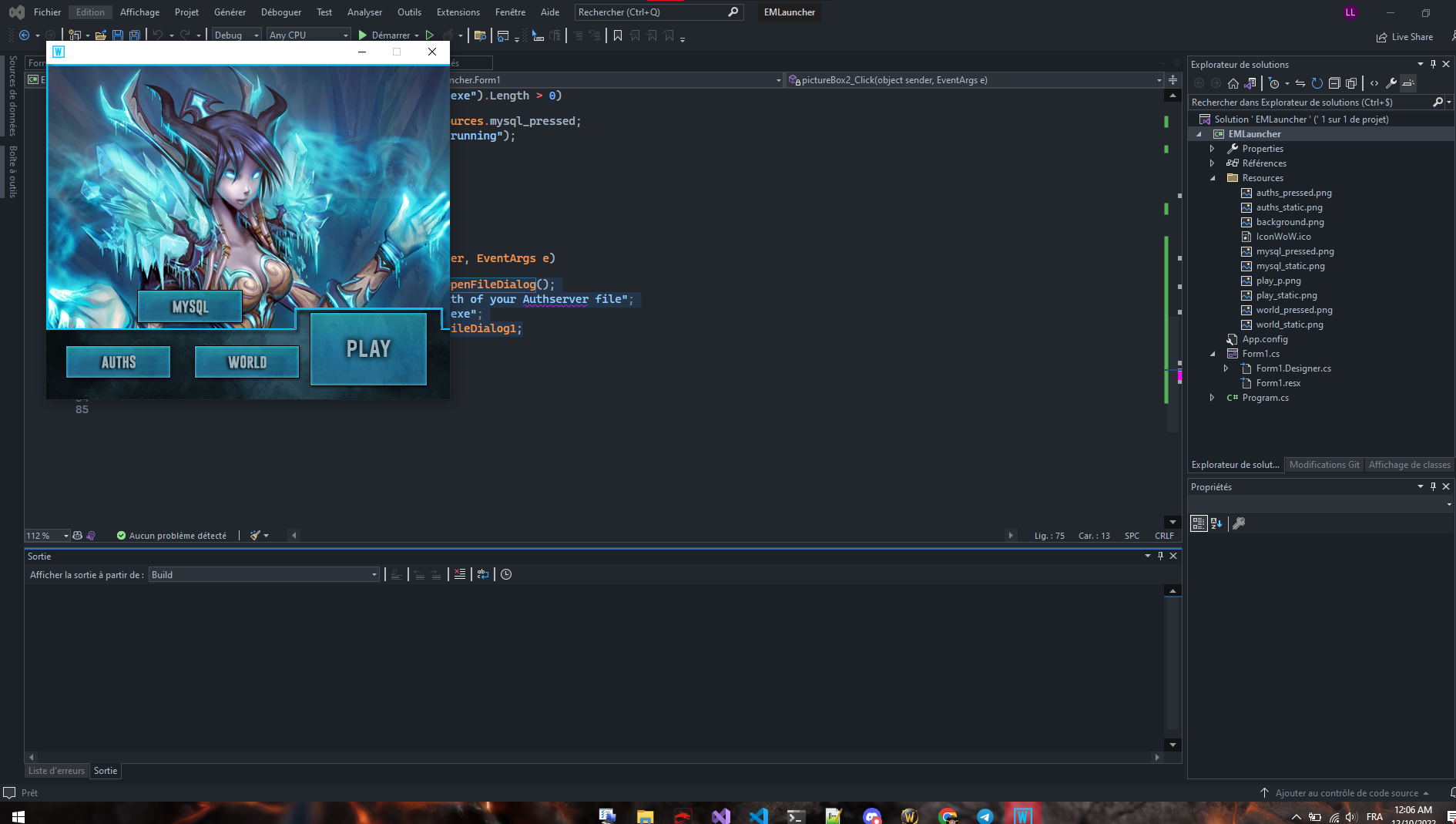Image resolution: width=1456 pixels, height=824 pixels.
Task: Open the Fichier menu
Action: pyautogui.click(x=47, y=12)
